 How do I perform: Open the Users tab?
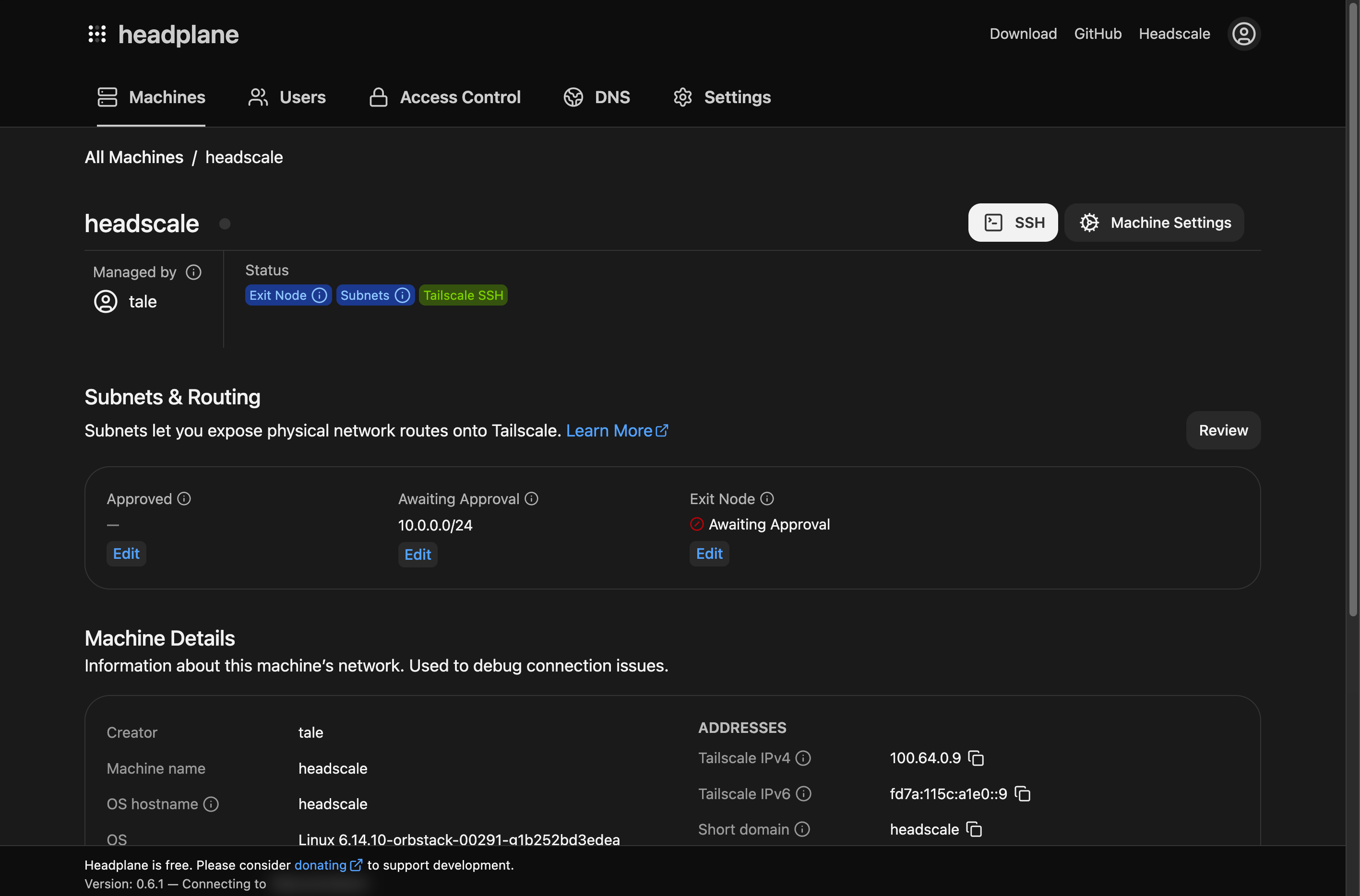[x=287, y=97]
